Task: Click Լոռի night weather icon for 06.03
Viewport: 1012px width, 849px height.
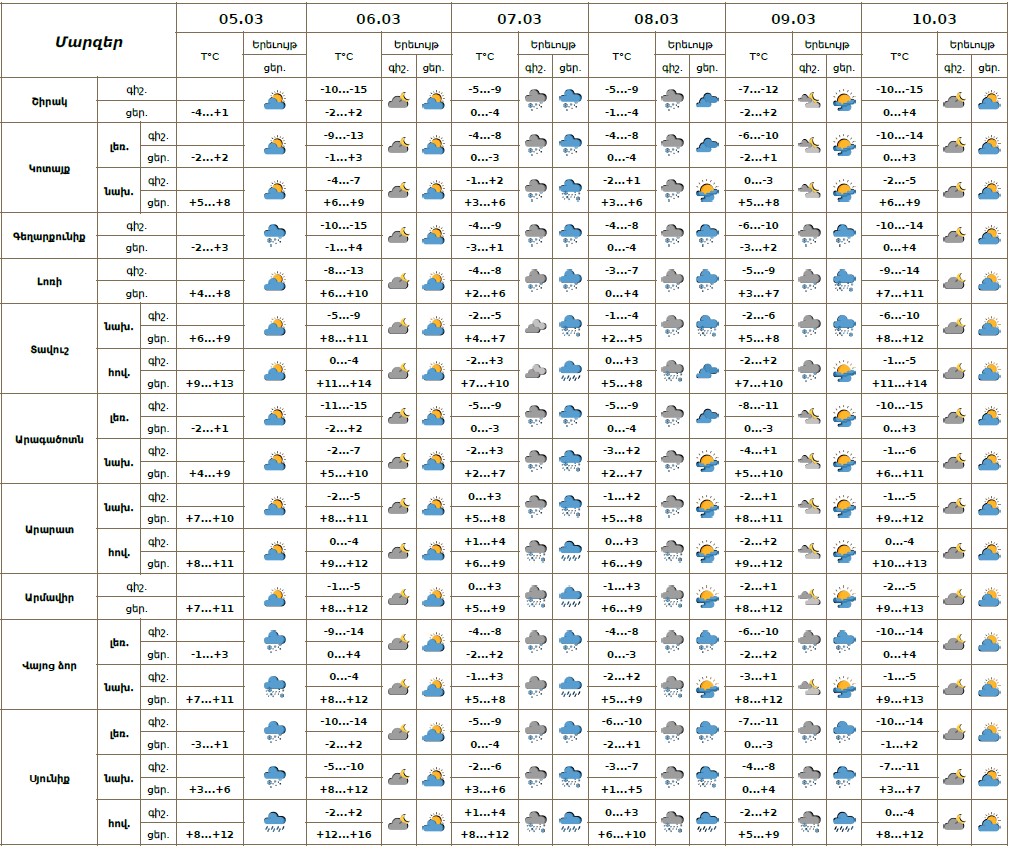Action: (399, 282)
